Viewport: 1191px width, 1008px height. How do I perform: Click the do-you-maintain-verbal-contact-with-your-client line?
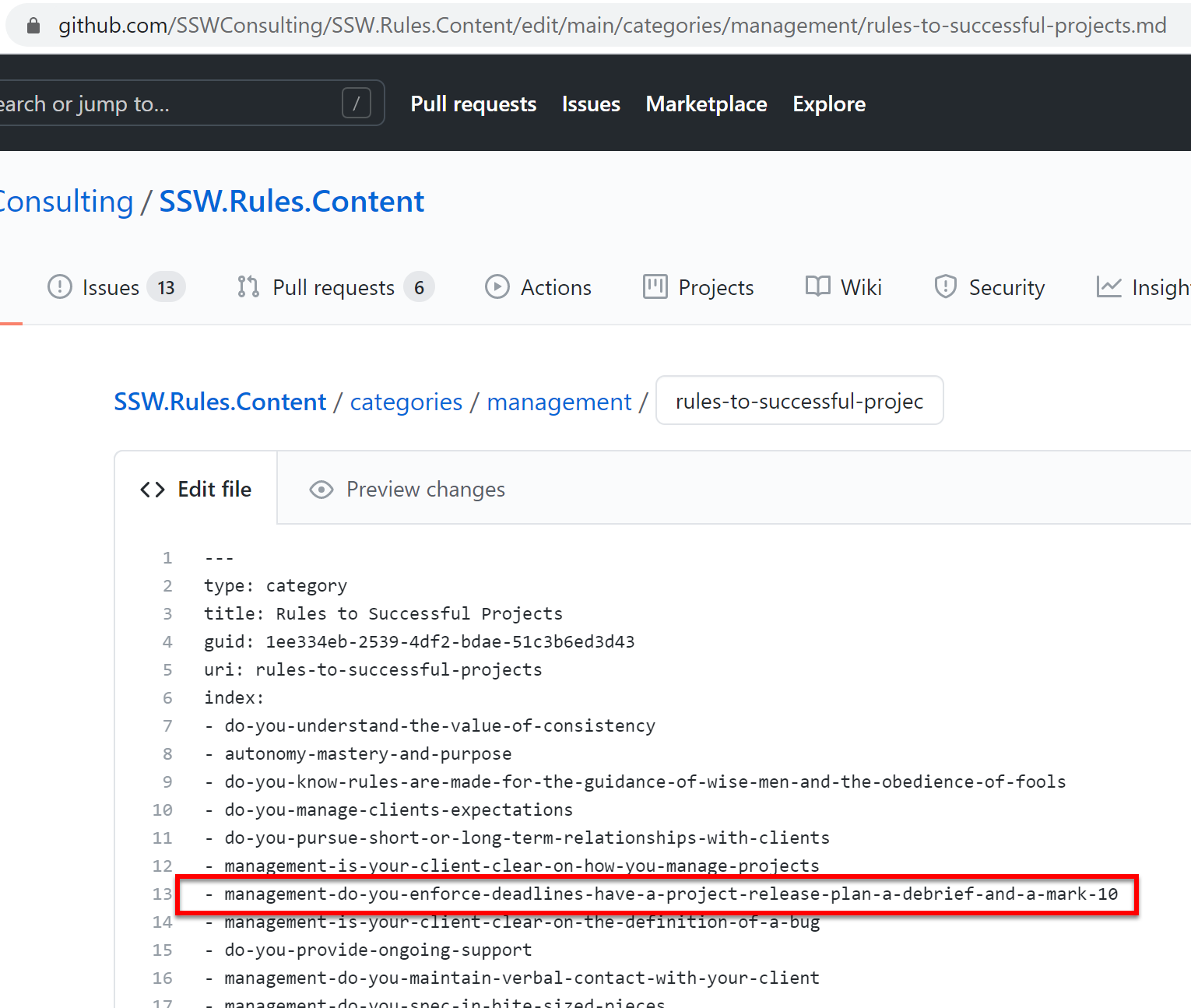[512, 978]
